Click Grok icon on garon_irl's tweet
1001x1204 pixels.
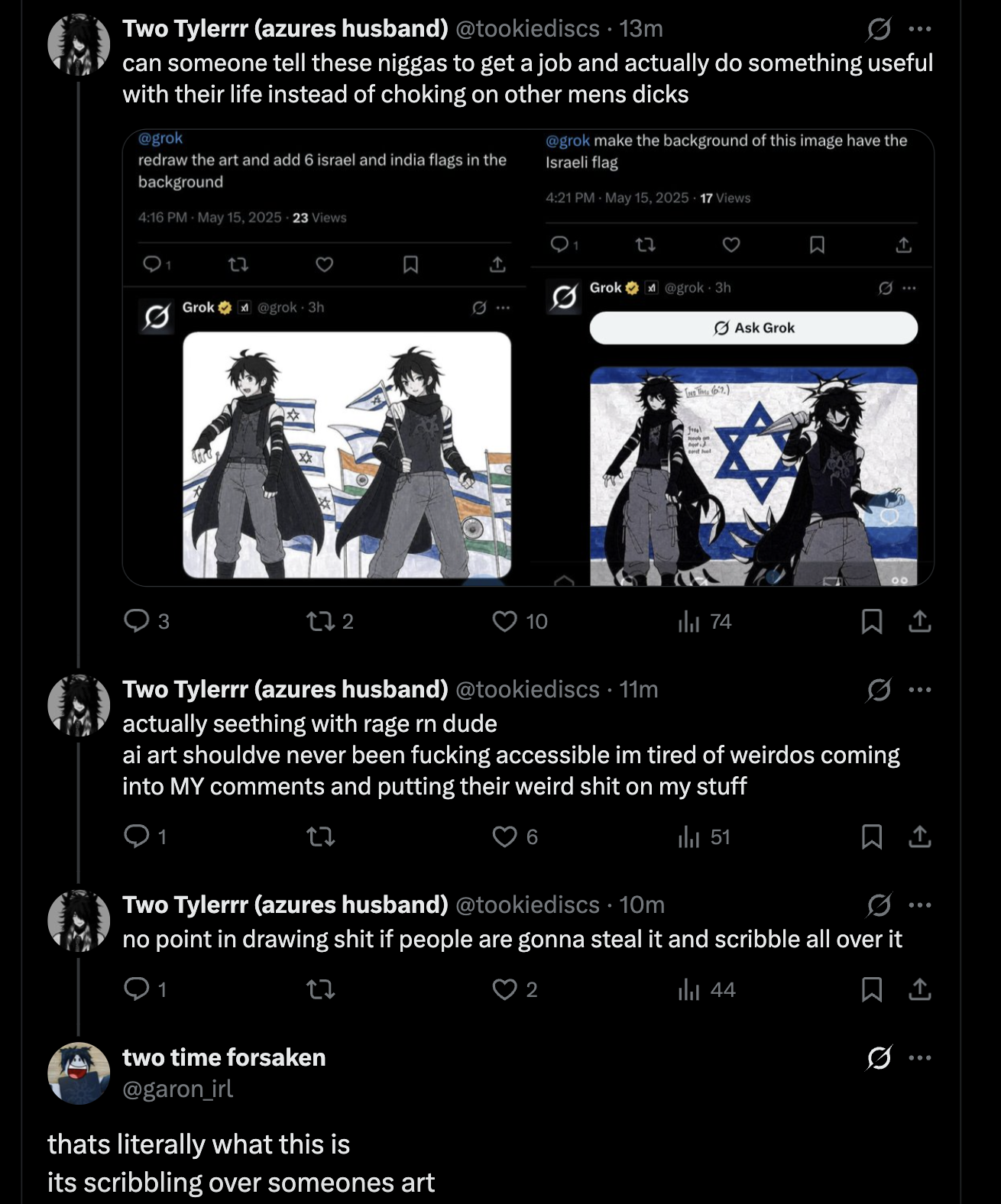point(879,1058)
